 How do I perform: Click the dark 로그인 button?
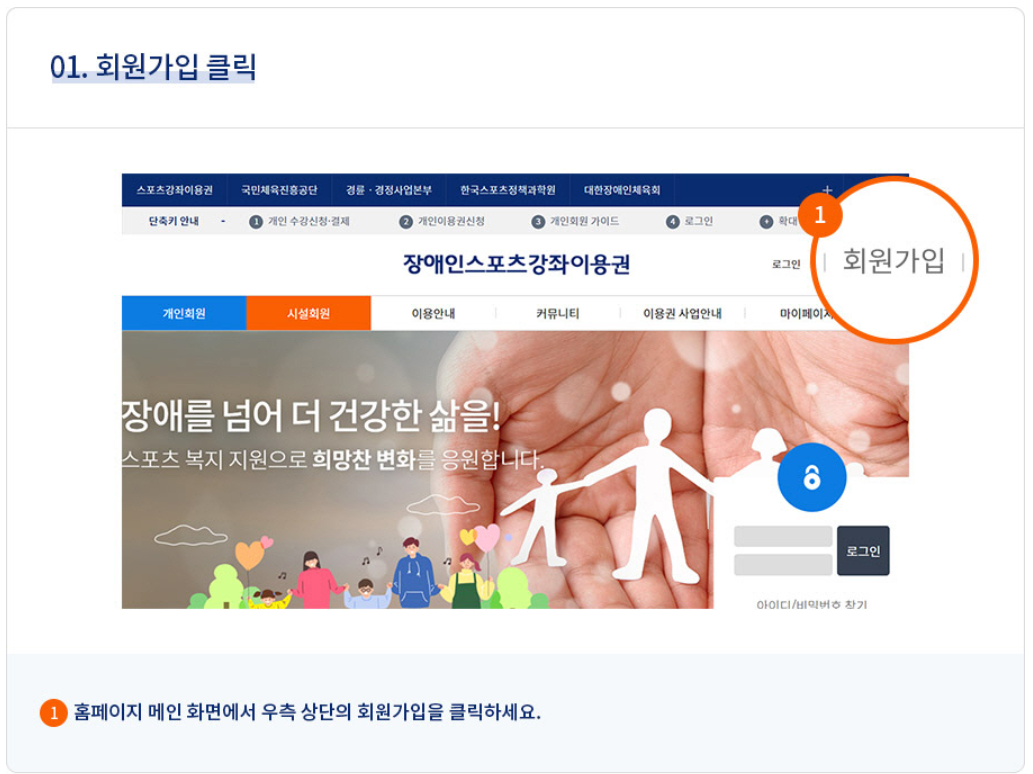coord(863,551)
